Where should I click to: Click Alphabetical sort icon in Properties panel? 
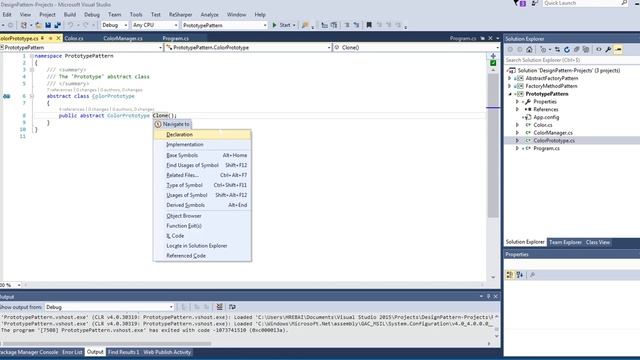(x=520, y=275)
